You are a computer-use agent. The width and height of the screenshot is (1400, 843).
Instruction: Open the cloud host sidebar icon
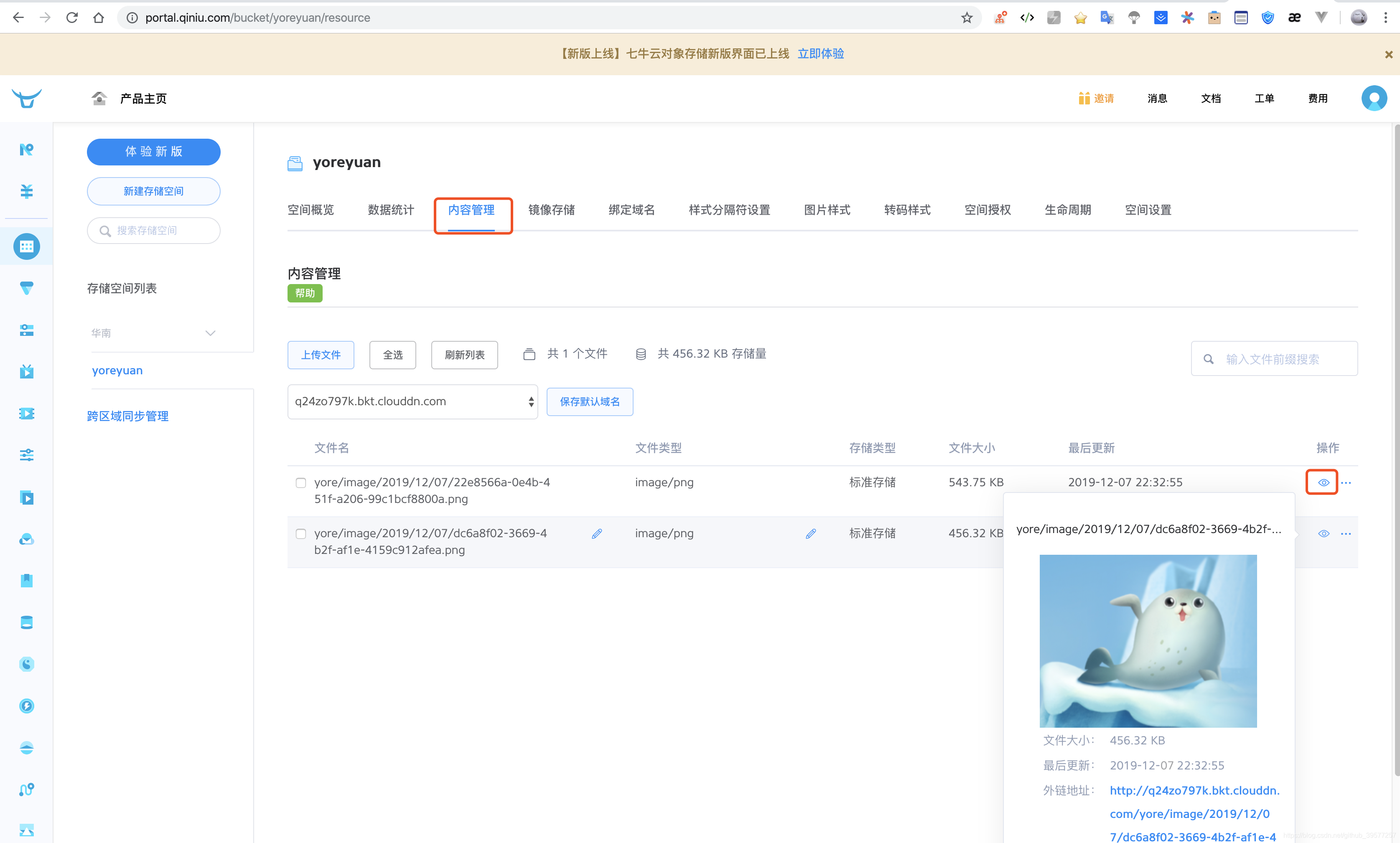[27, 539]
